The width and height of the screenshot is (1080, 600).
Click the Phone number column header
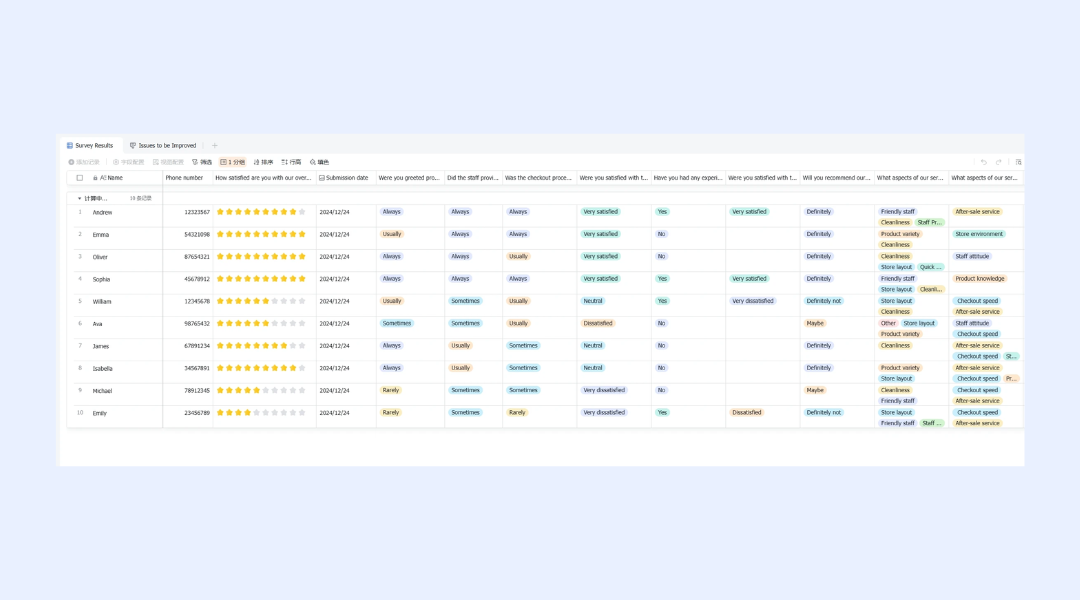tap(185, 178)
